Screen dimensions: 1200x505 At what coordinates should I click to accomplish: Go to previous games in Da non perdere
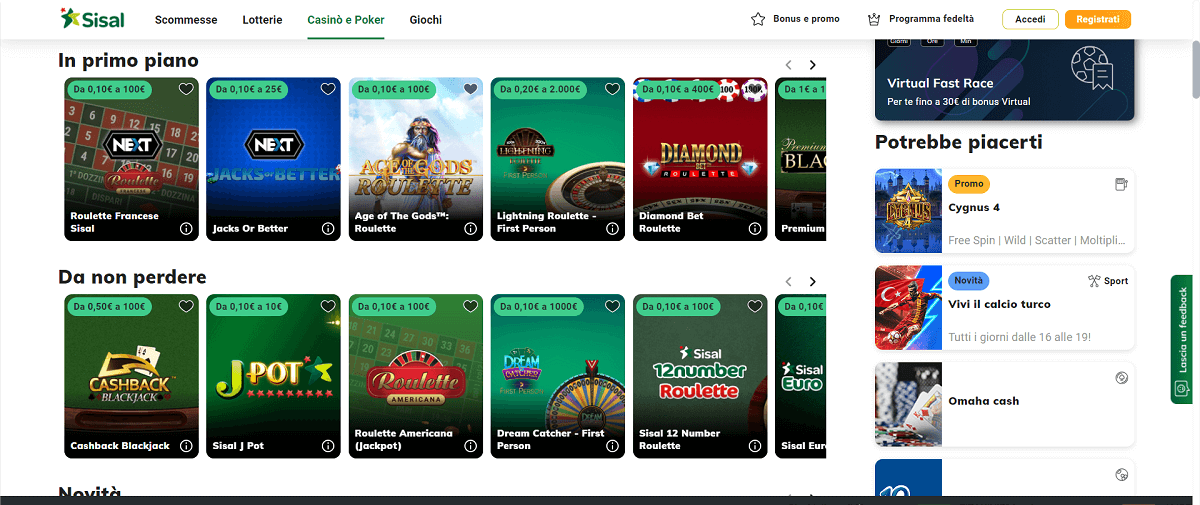coord(789,282)
